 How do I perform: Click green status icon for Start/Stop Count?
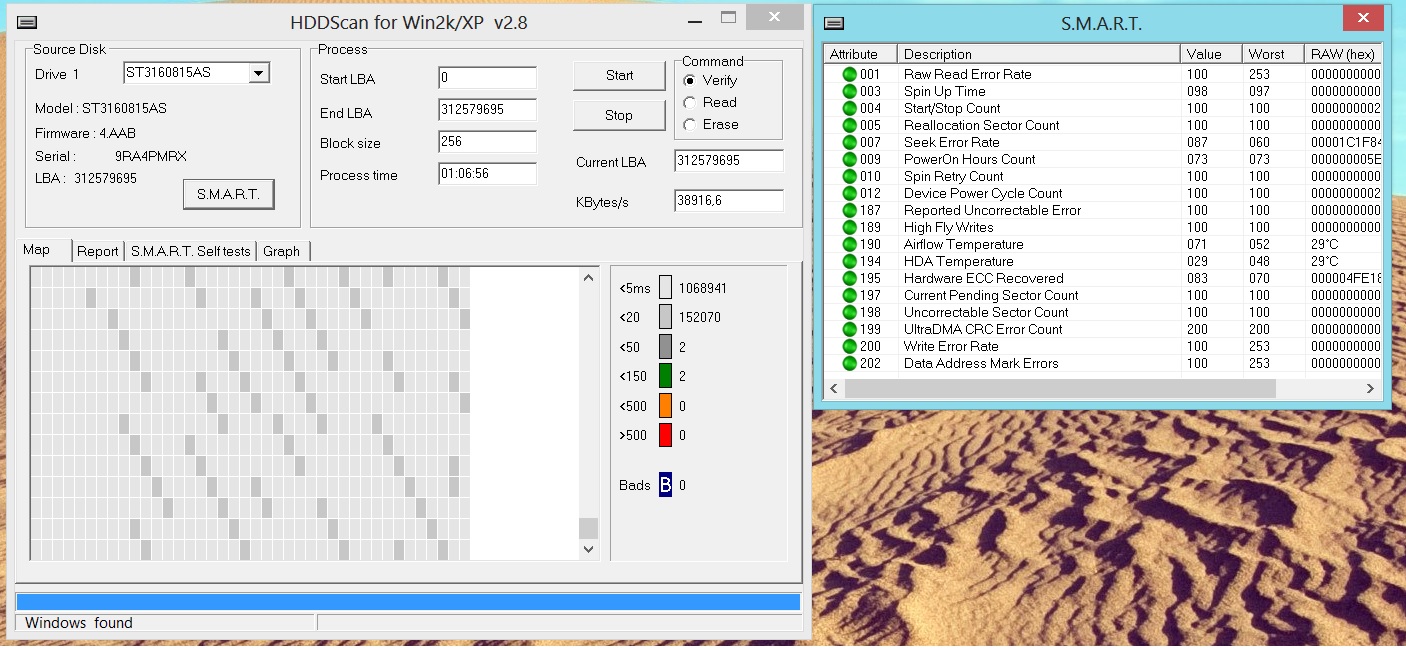pyautogui.click(x=849, y=108)
